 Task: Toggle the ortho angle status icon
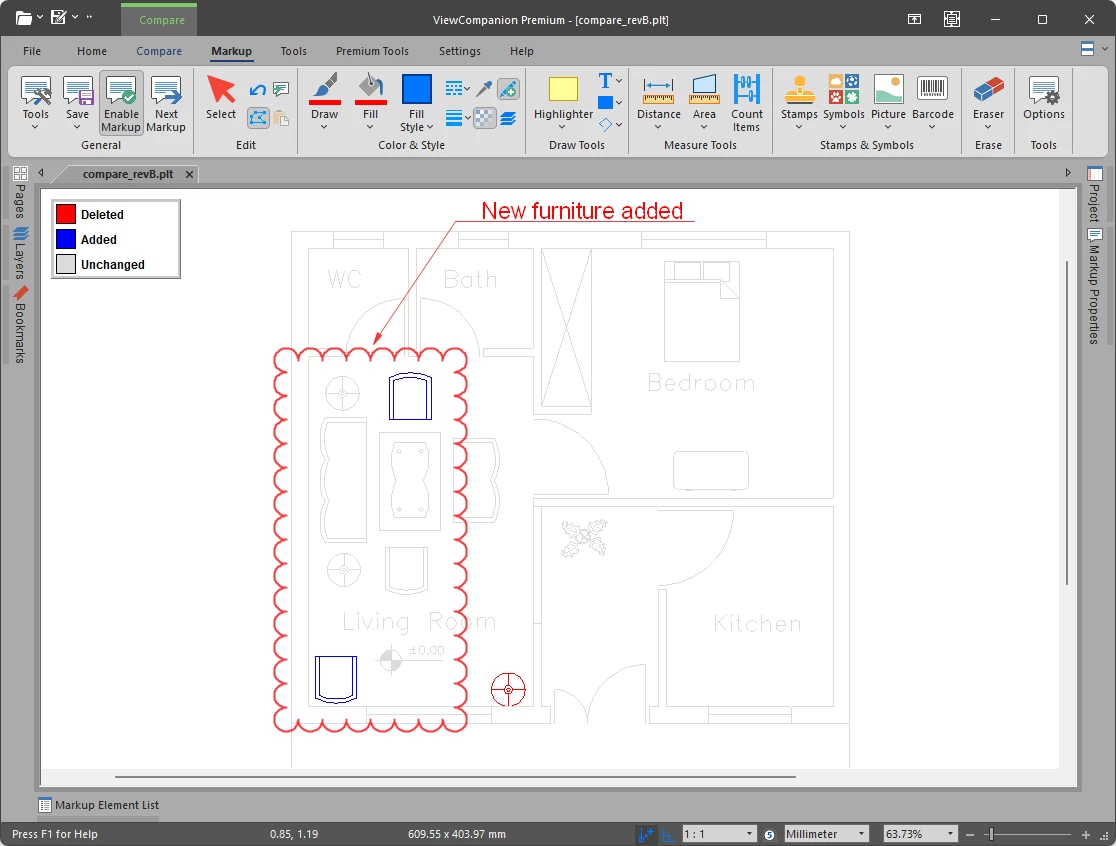click(x=667, y=835)
